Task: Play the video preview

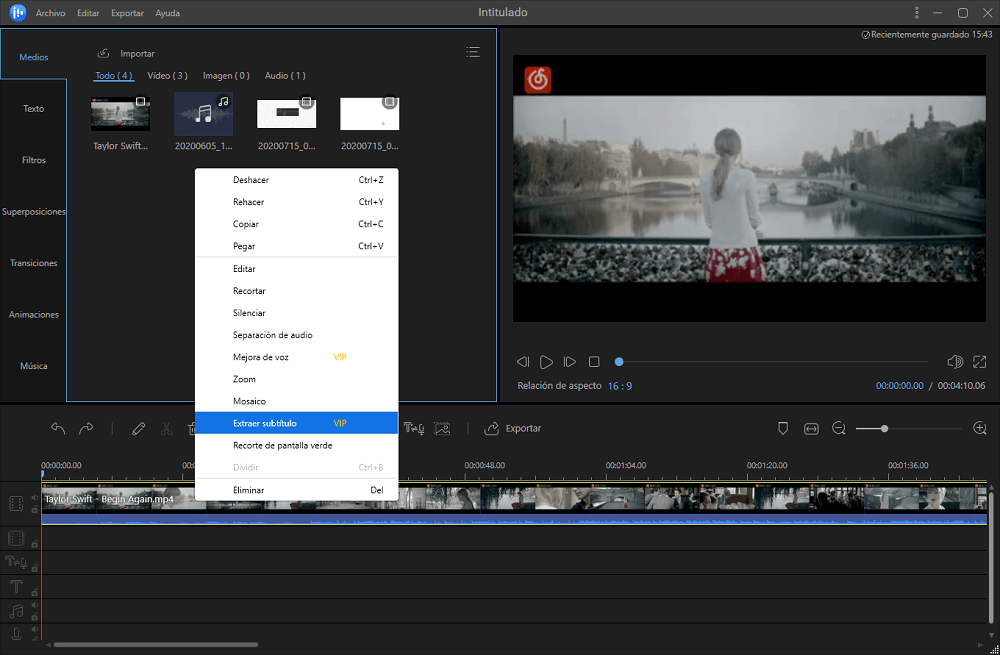Action: coord(546,362)
